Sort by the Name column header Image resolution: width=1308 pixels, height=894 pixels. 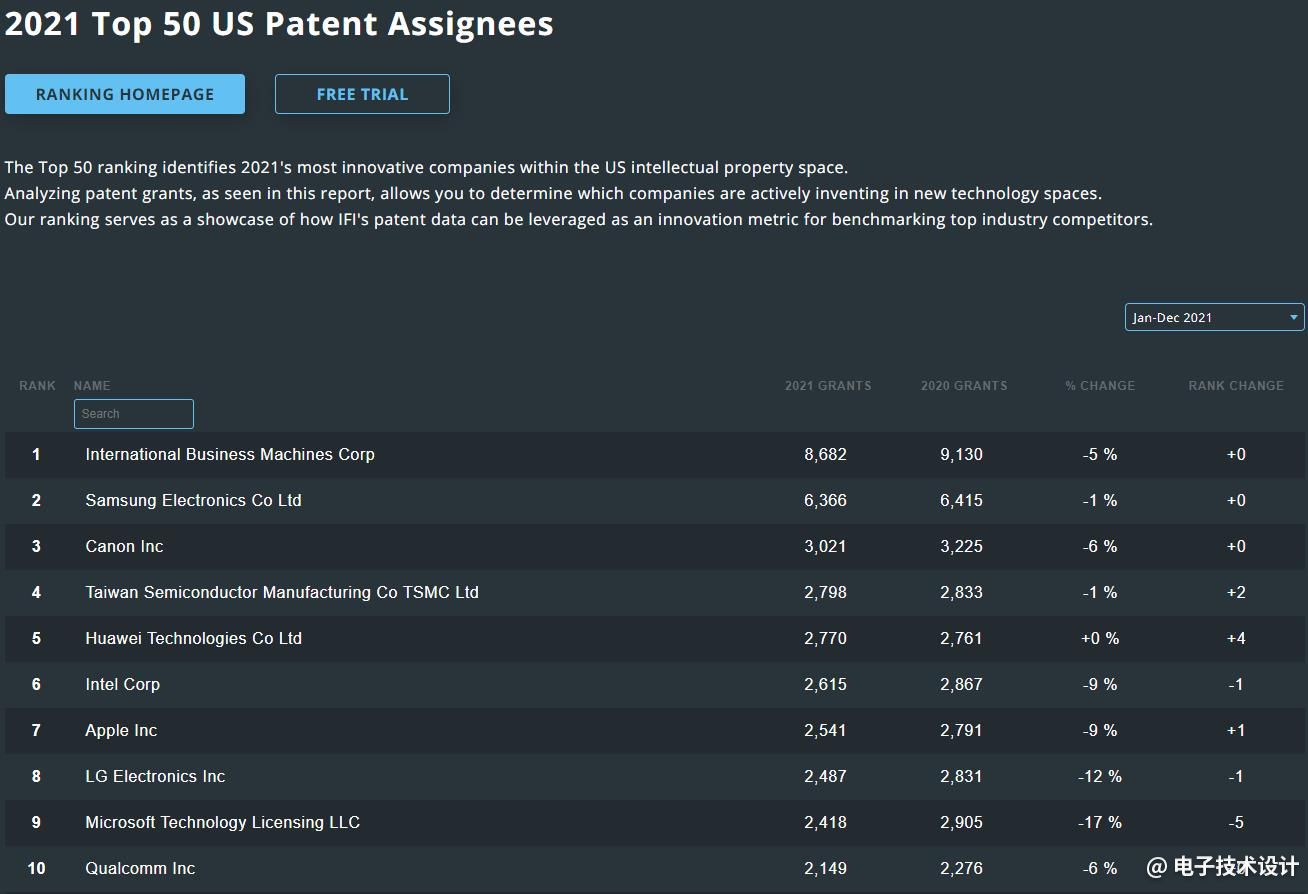pyautogui.click(x=92, y=386)
